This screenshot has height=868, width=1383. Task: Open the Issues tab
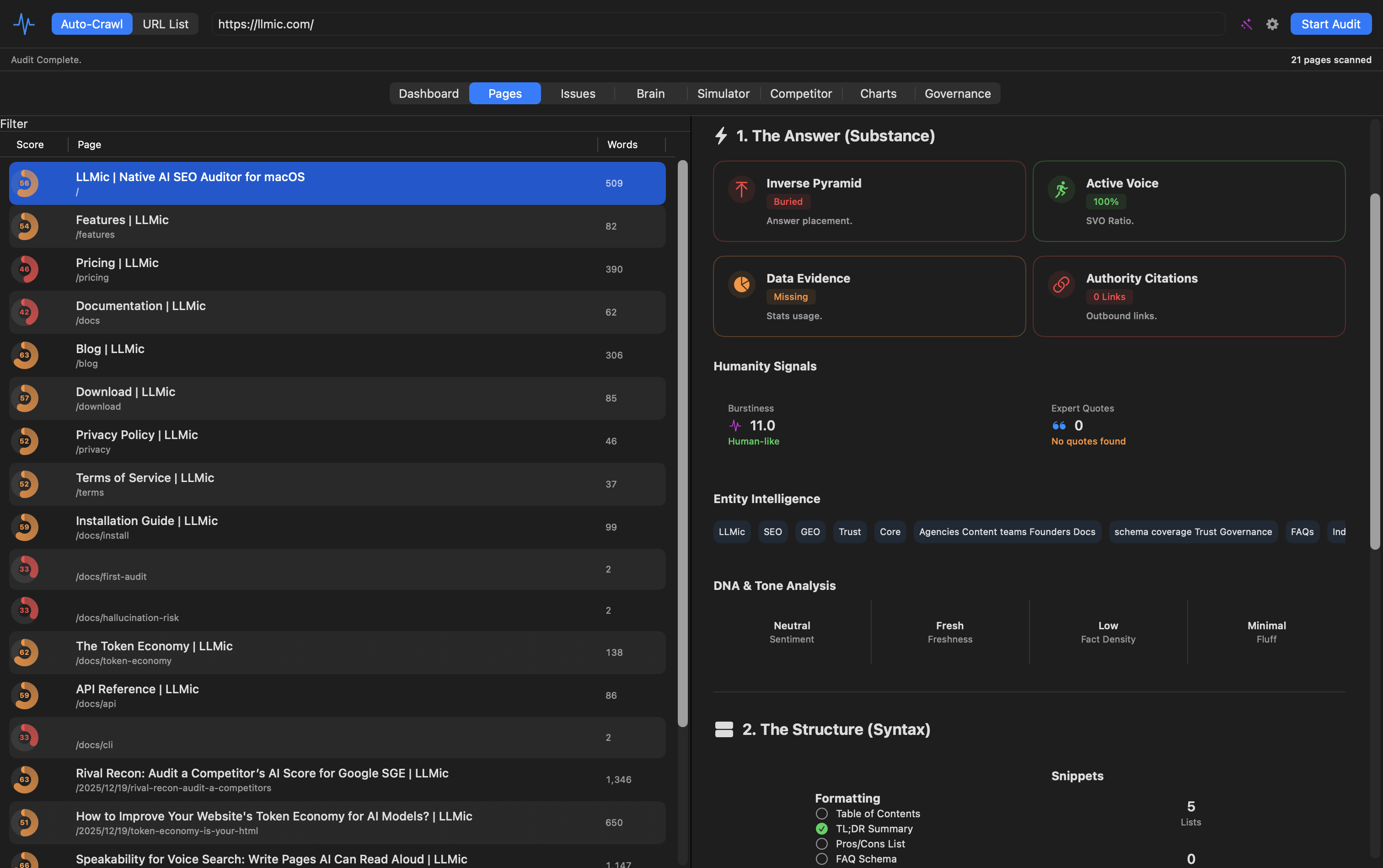(578, 94)
